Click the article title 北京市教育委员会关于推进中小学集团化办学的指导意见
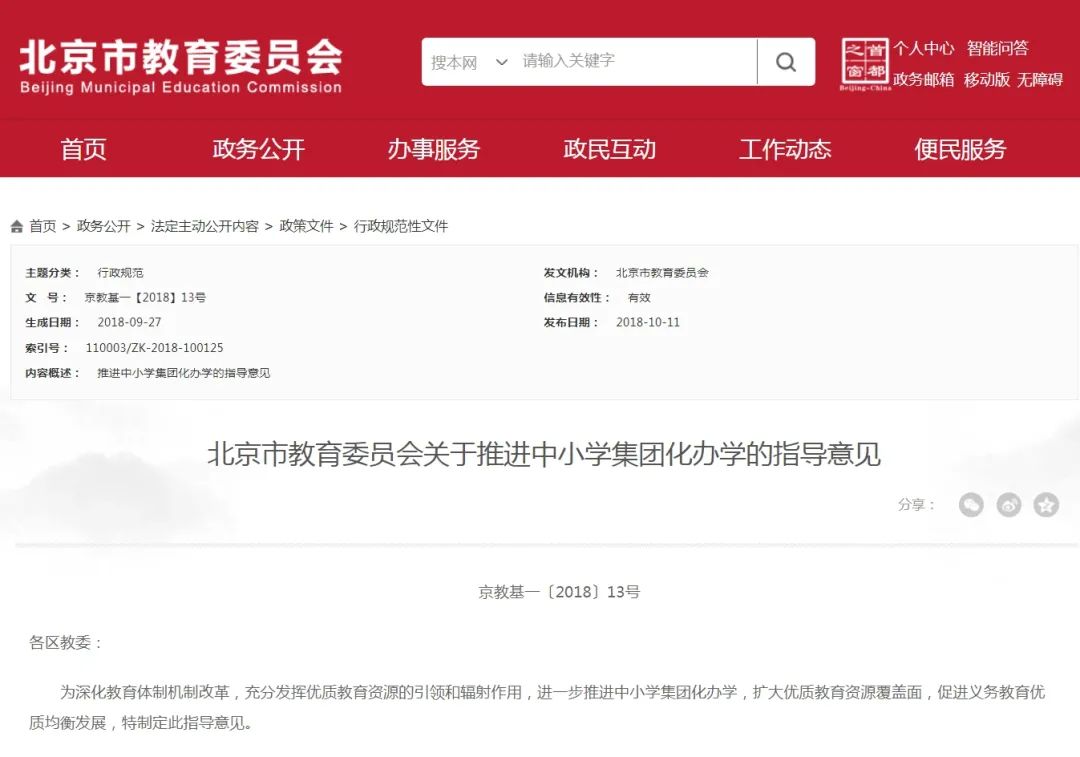The height and width of the screenshot is (757, 1080). click(x=544, y=455)
